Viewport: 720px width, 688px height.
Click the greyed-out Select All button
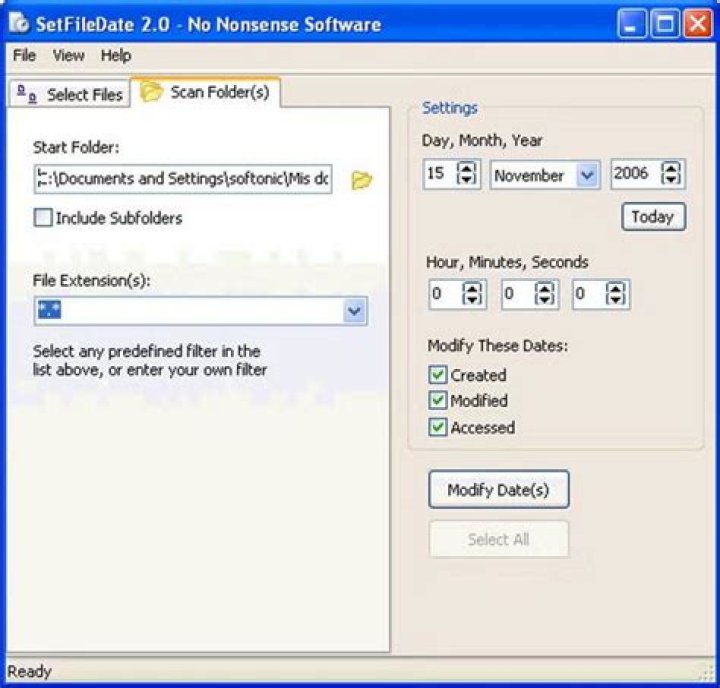click(x=499, y=539)
